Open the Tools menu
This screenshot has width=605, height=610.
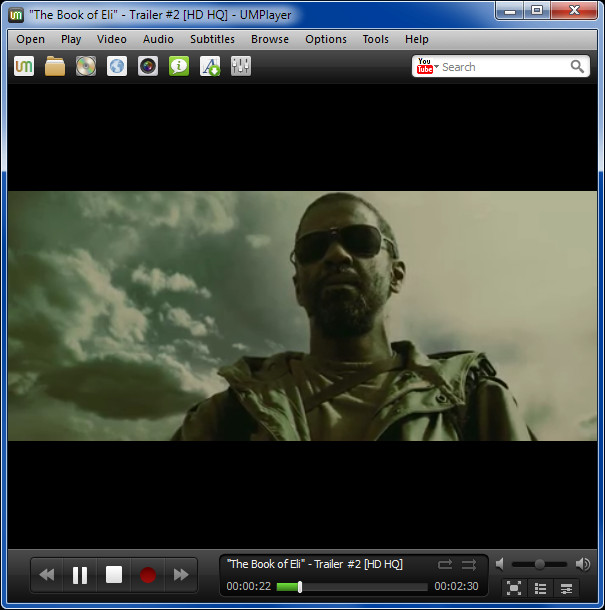[x=376, y=39]
